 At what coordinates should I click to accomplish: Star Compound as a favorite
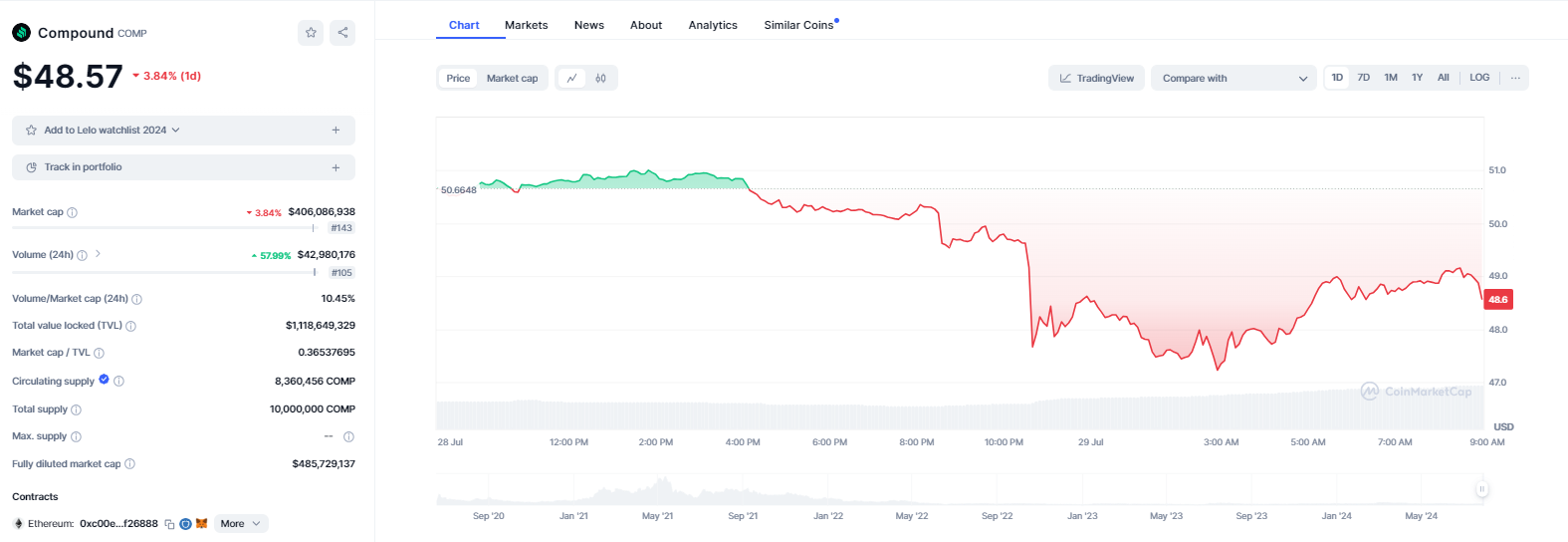pos(311,33)
